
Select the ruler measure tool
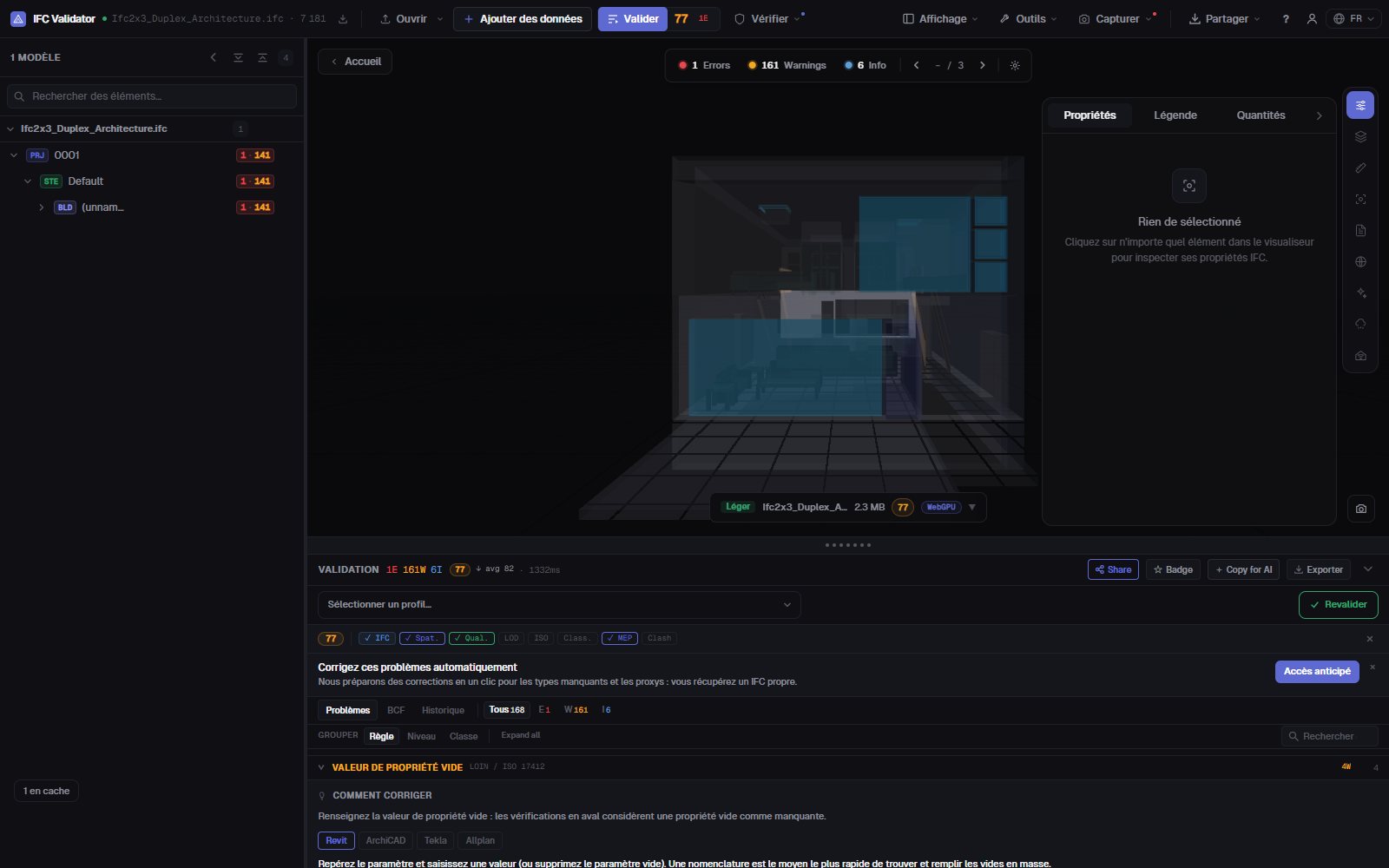1360,168
